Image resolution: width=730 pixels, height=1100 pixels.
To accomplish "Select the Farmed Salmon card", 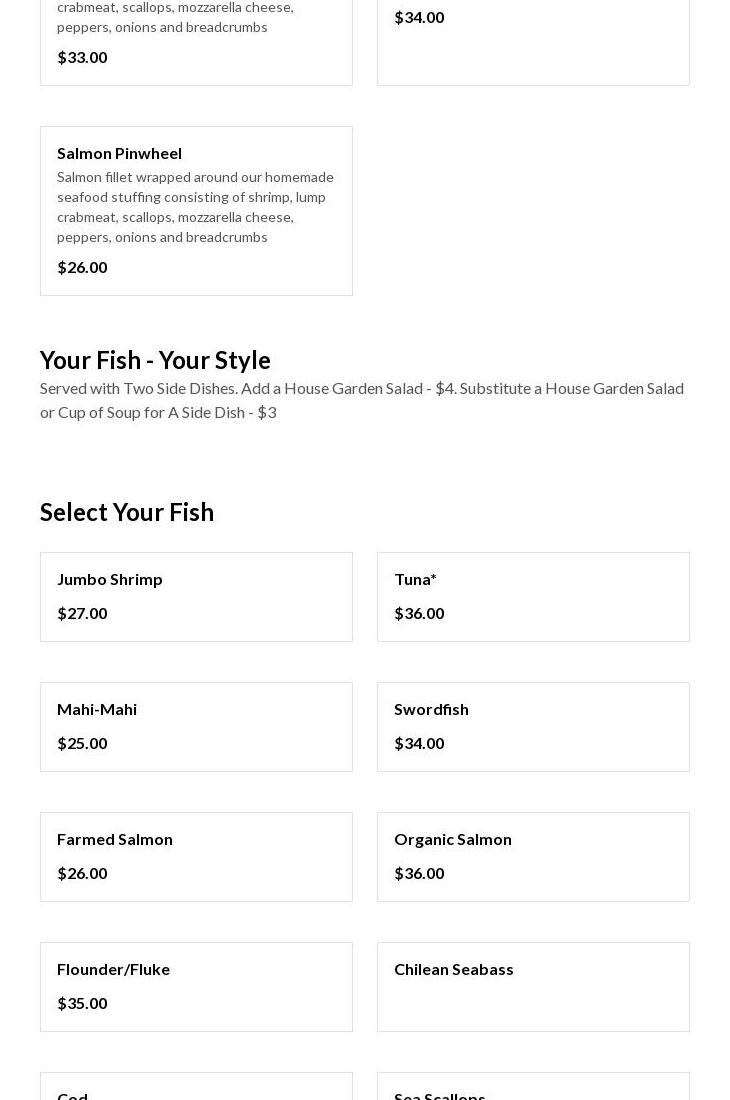I will tap(196, 857).
